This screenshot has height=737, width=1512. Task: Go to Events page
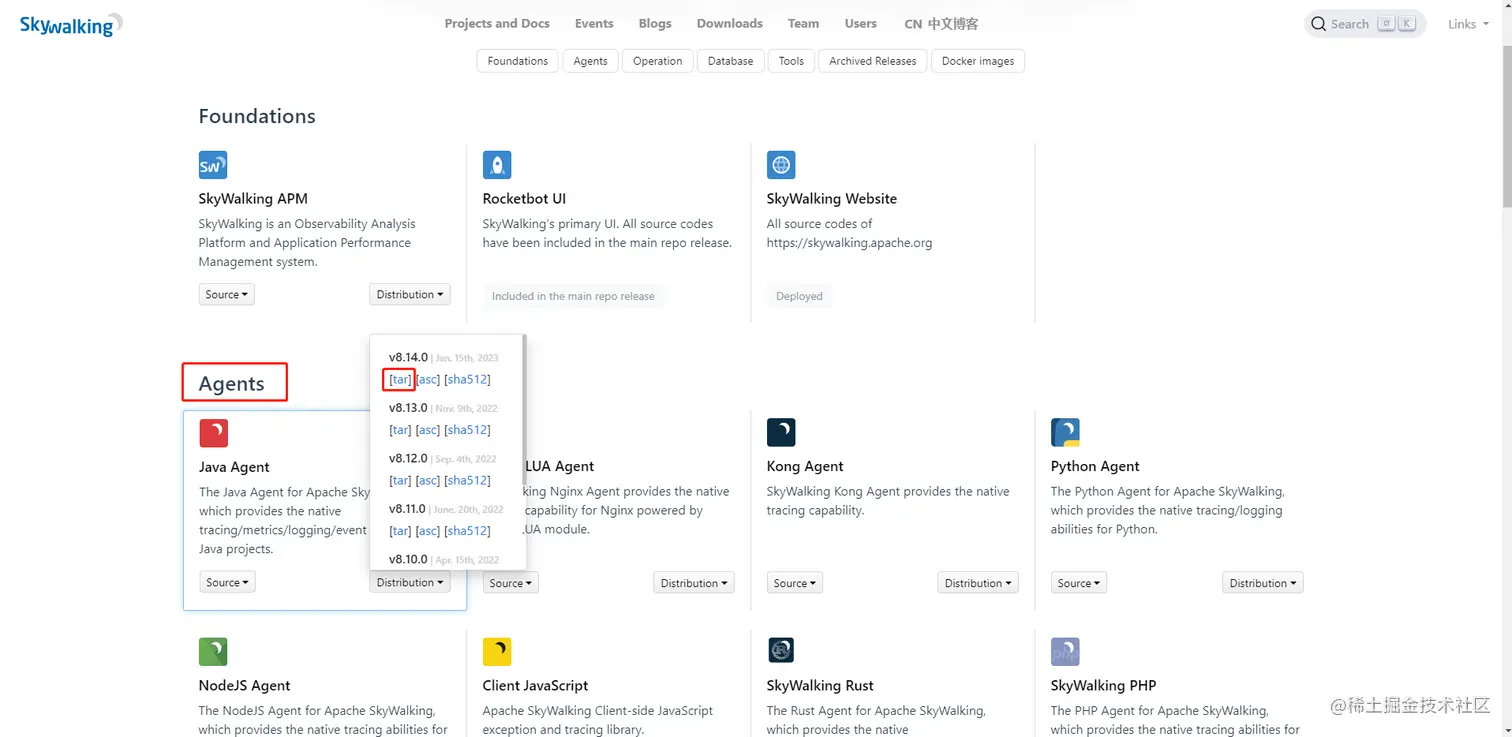pos(594,23)
